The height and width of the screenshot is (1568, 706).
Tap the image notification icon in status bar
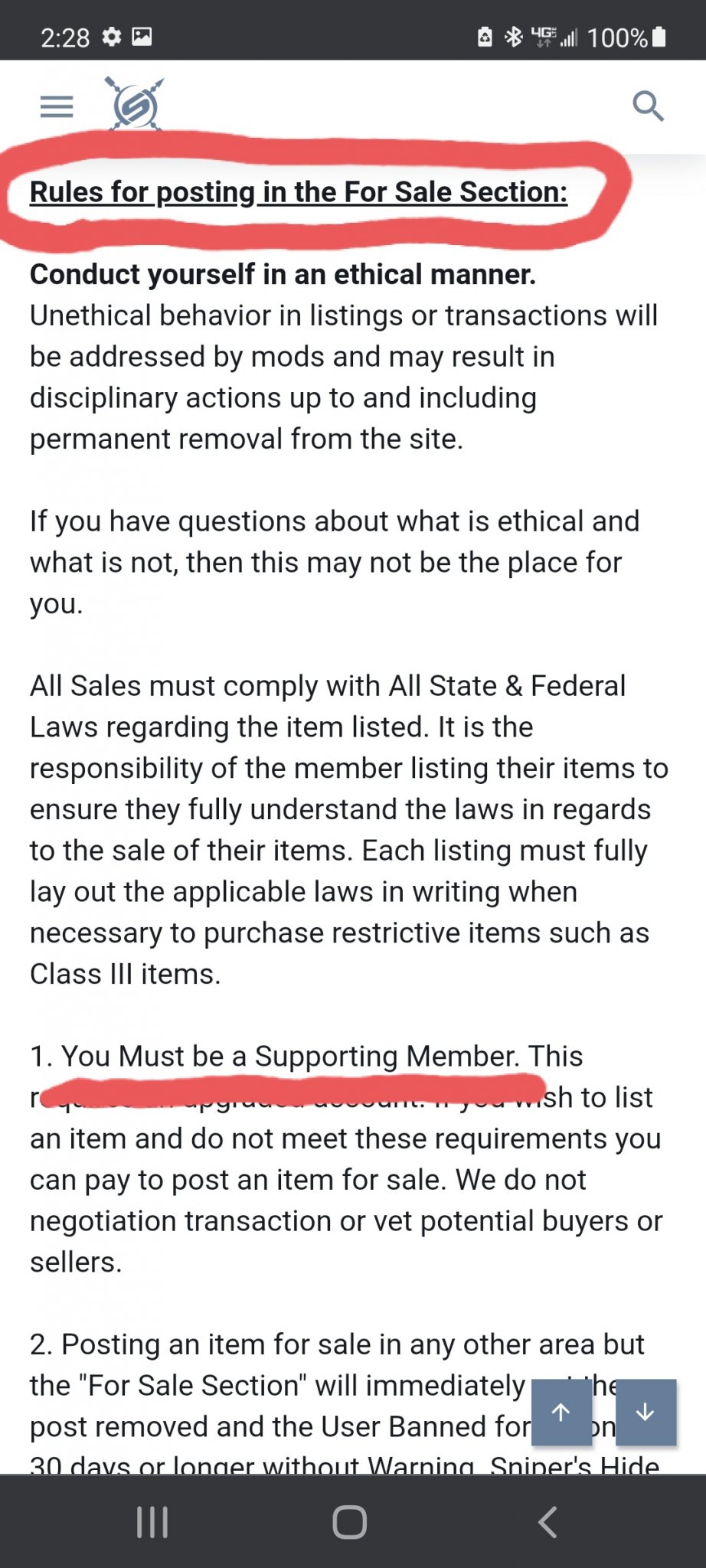[x=142, y=37]
